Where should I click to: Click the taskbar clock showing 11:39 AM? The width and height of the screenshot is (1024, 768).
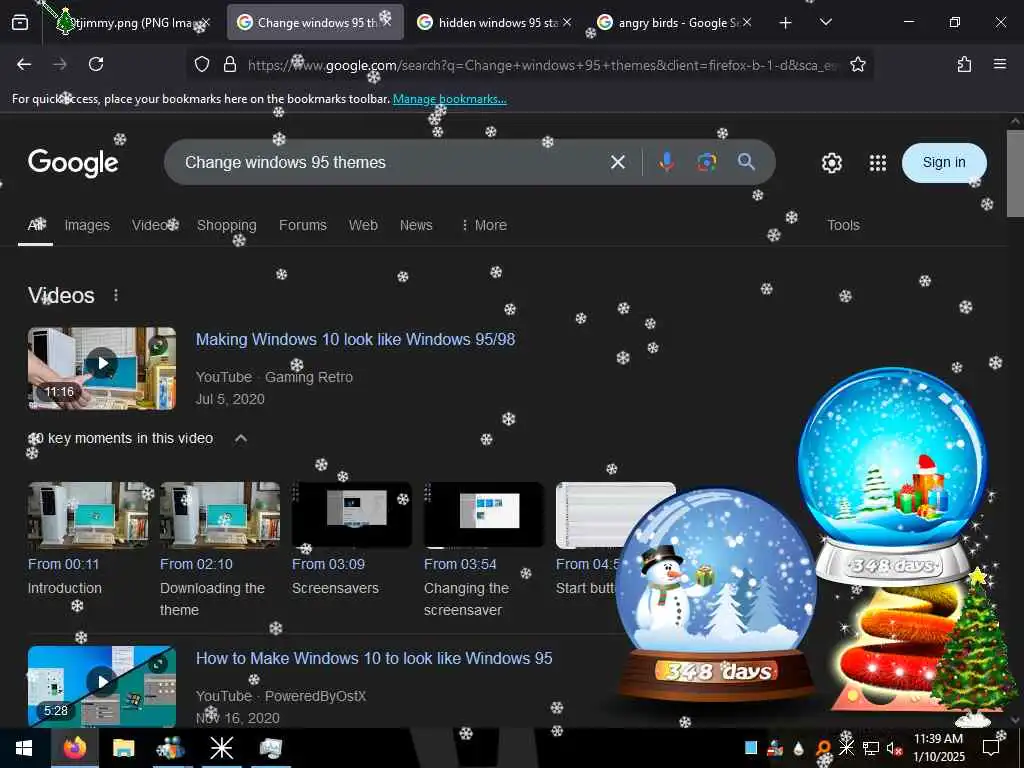[x=938, y=748]
